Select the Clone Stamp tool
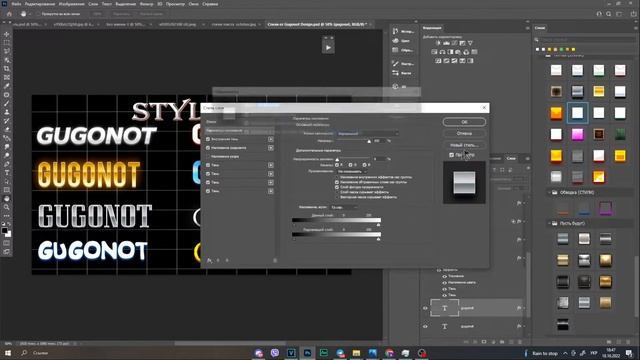The height and width of the screenshot is (360, 640). (7, 112)
